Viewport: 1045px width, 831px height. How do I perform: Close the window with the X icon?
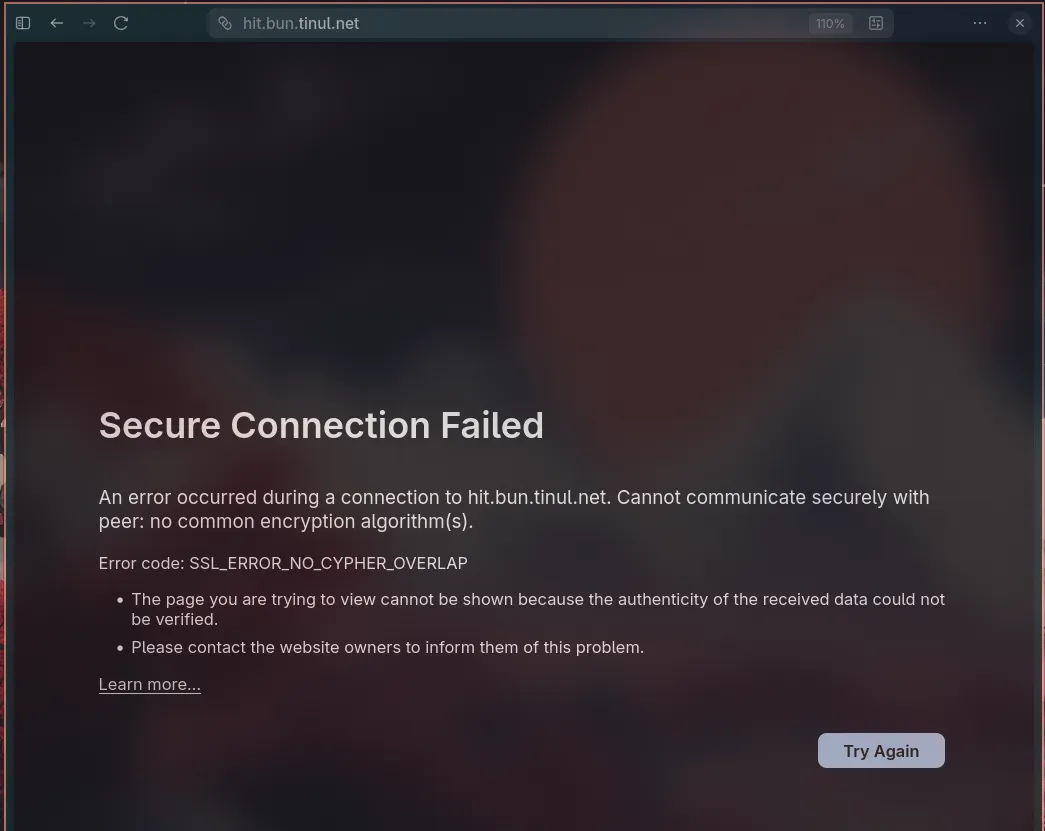coord(1020,23)
